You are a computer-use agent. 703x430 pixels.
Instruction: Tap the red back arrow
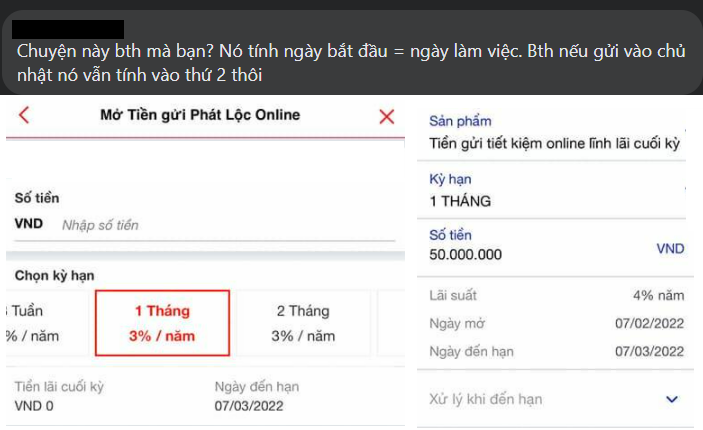[x=24, y=115]
